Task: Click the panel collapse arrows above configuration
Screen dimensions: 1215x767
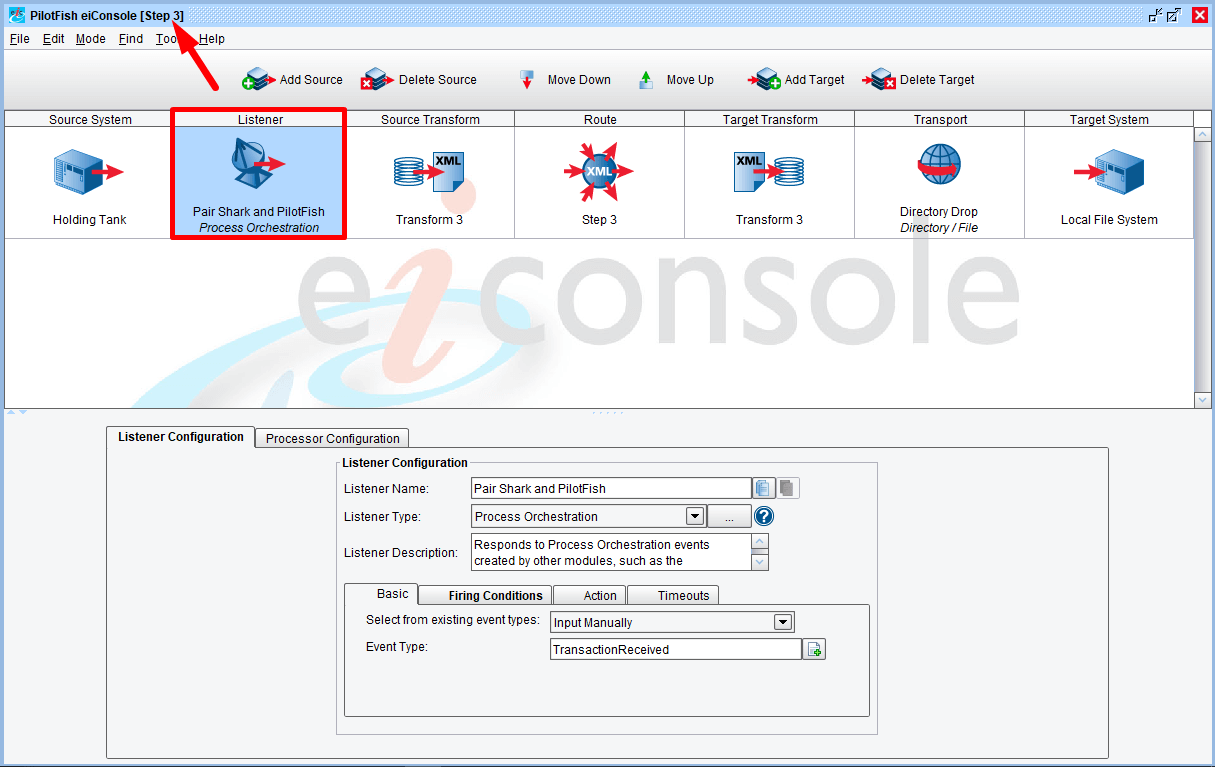Action: pyautogui.click(x=17, y=412)
